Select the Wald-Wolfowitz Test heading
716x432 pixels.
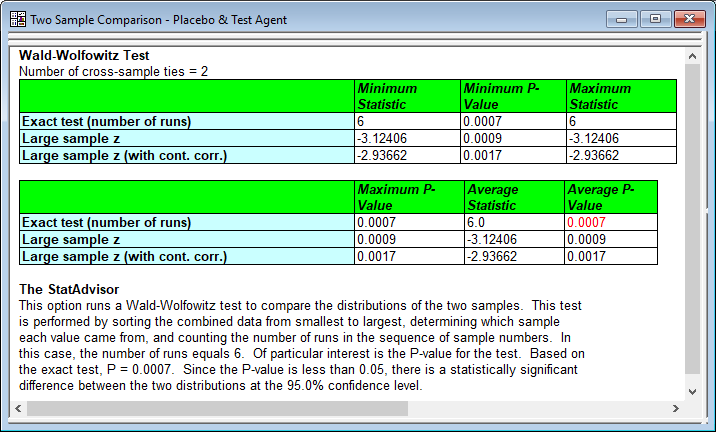pos(84,56)
